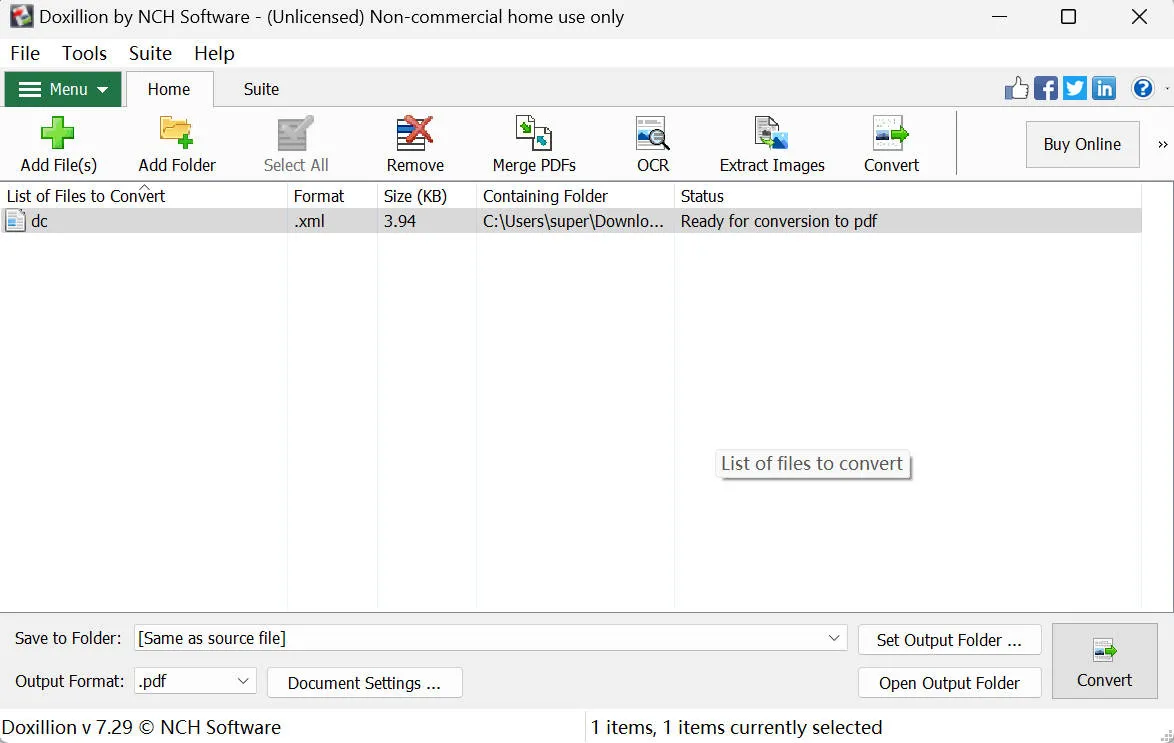
Task: Click the Twitter icon near top right
Action: (x=1075, y=88)
